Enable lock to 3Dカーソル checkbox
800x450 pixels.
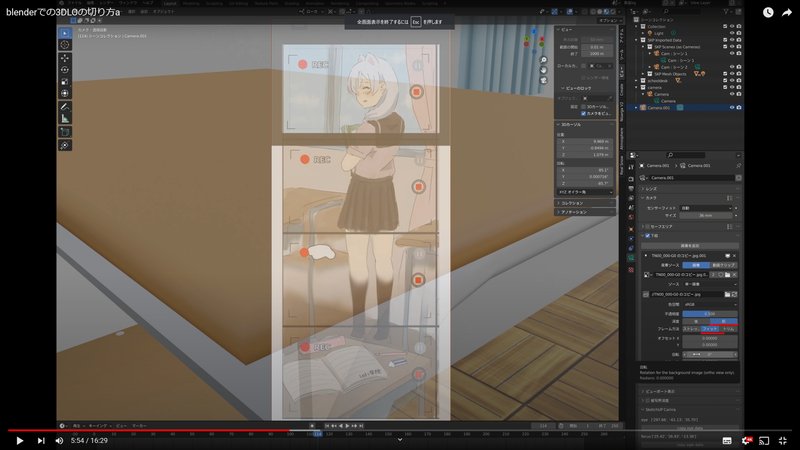(583, 107)
